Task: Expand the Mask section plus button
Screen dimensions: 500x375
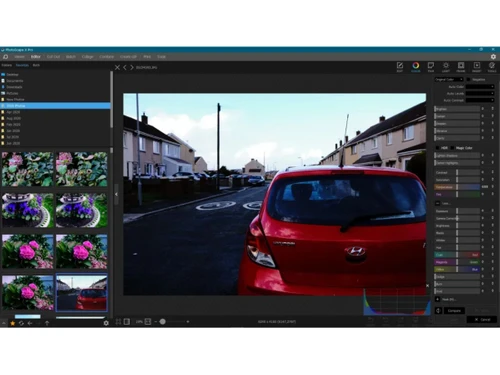Action: tap(438, 299)
